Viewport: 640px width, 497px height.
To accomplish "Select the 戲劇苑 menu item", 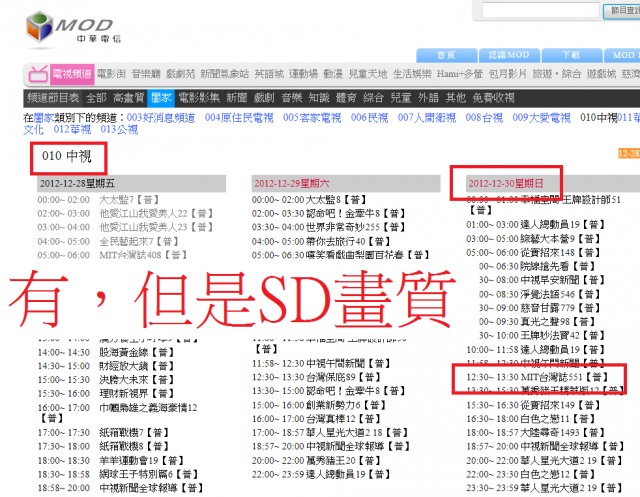I will click(180, 74).
